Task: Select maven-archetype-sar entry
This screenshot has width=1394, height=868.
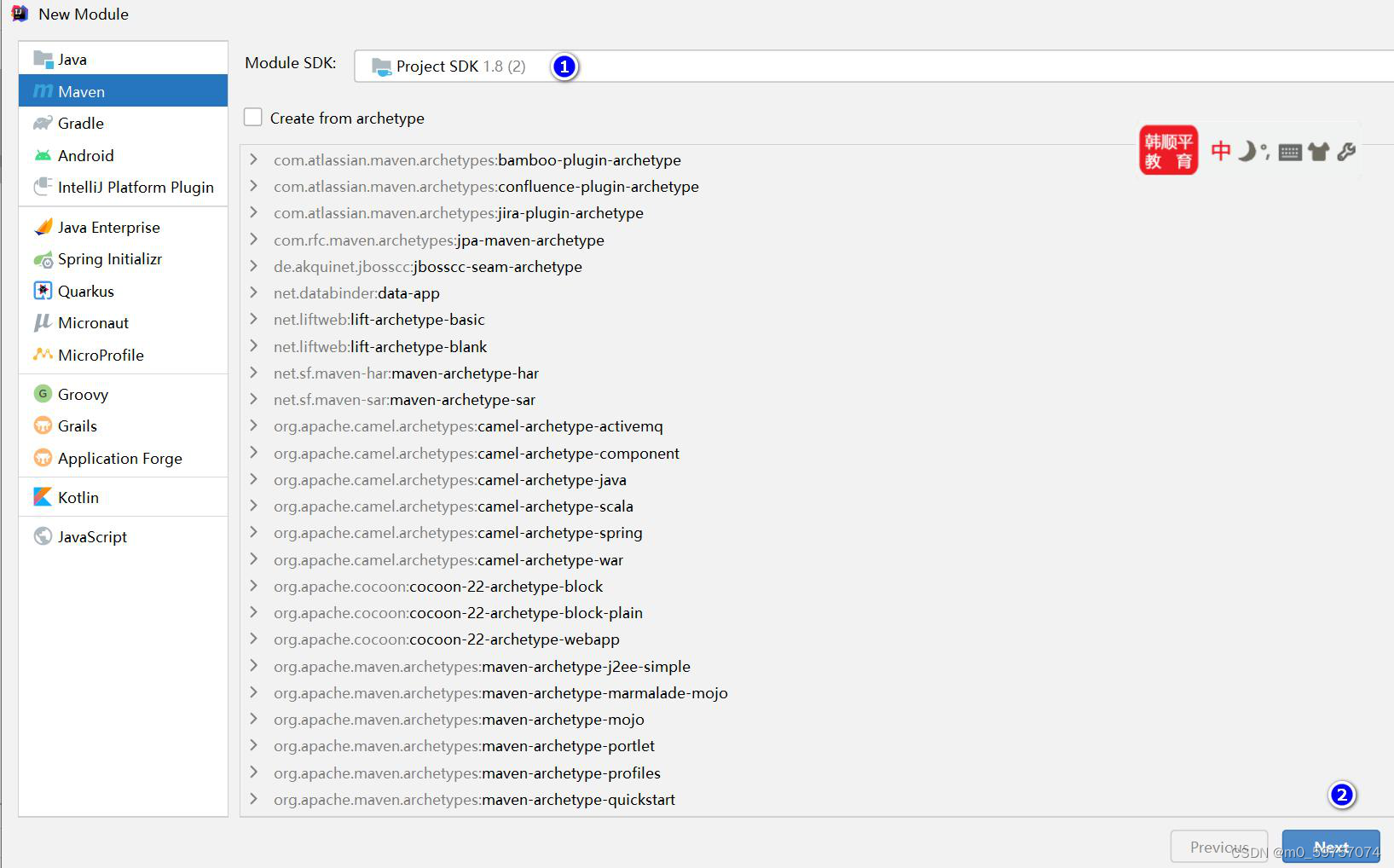Action: coord(405,399)
